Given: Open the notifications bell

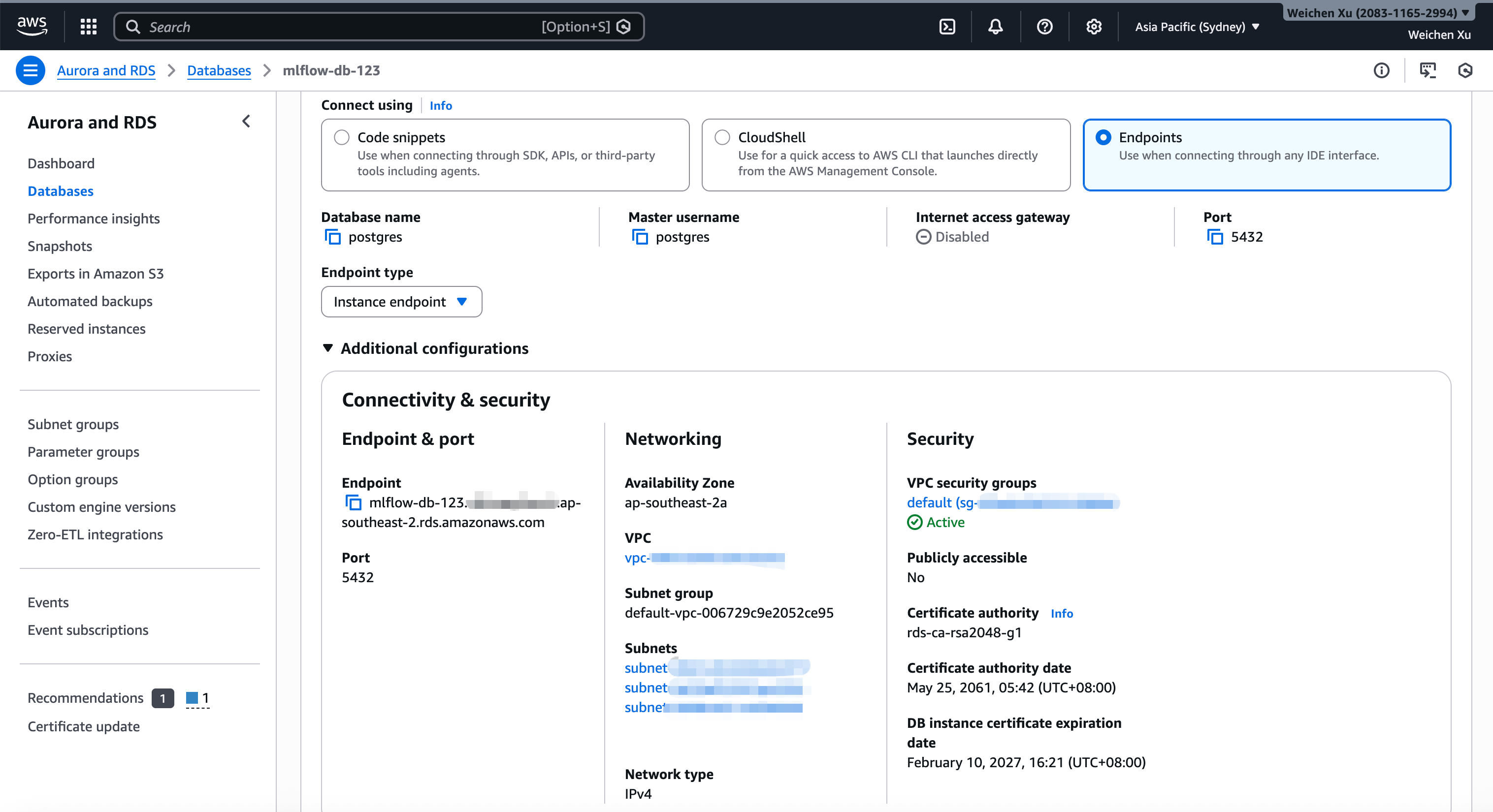Looking at the screenshot, I should click(995, 27).
